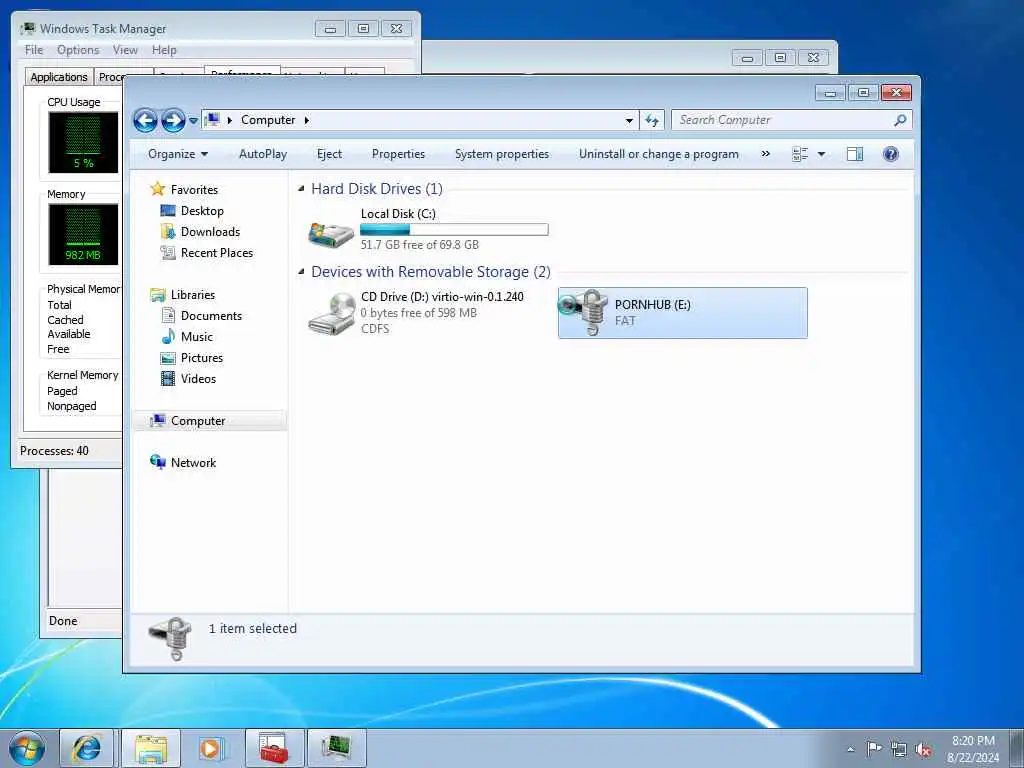
Task: Click the Computer breadcrumb in address bar
Action: pos(268,120)
